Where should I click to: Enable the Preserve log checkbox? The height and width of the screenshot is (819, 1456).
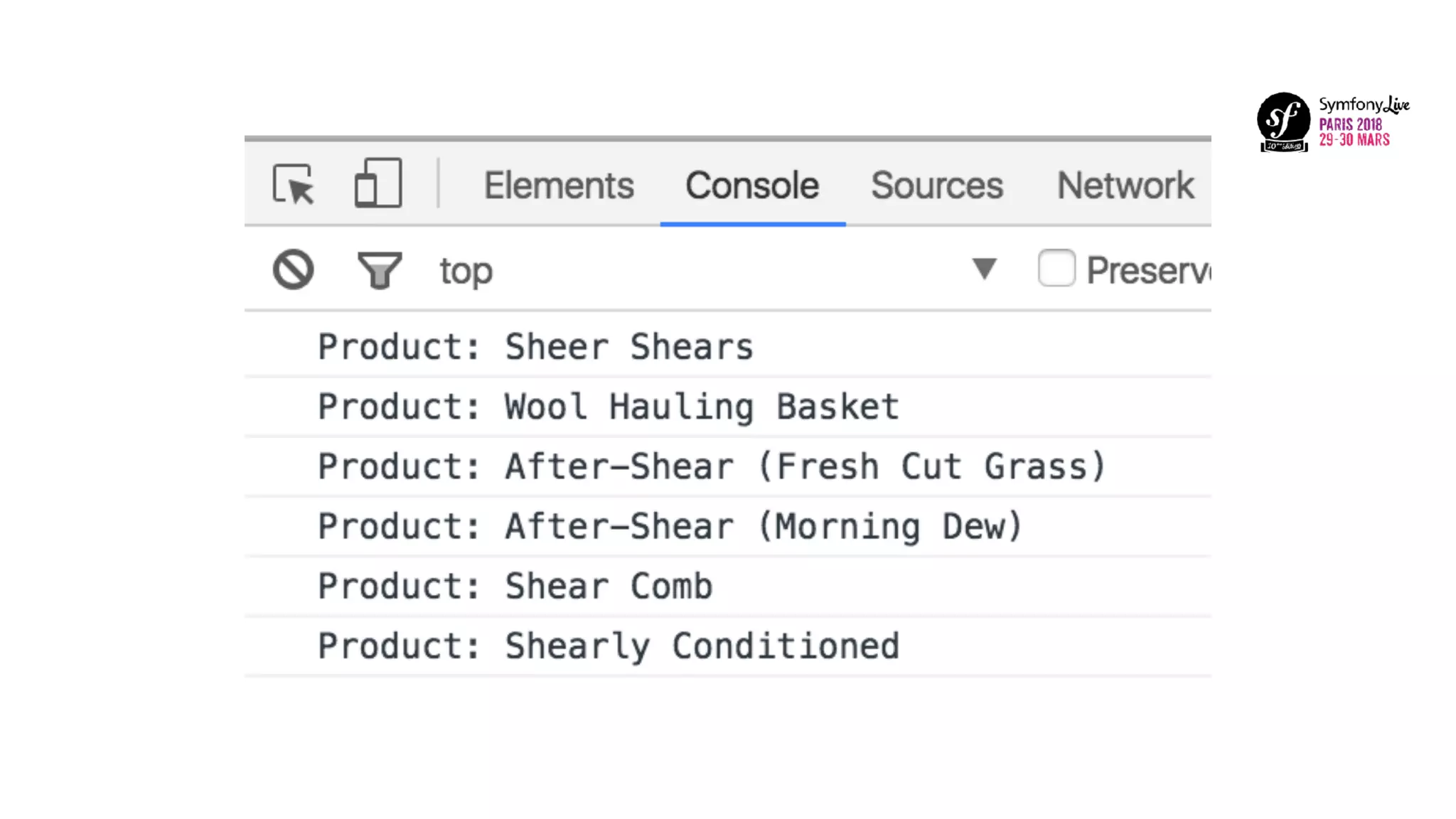1056,268
